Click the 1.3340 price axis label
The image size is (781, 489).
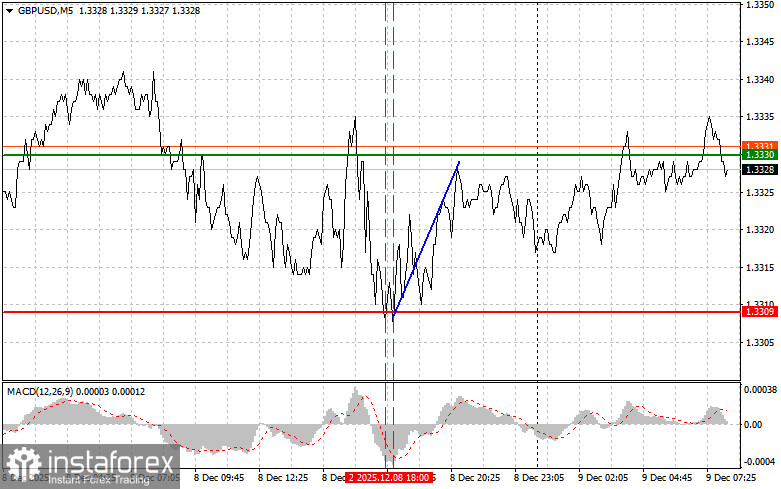point(760,80)
